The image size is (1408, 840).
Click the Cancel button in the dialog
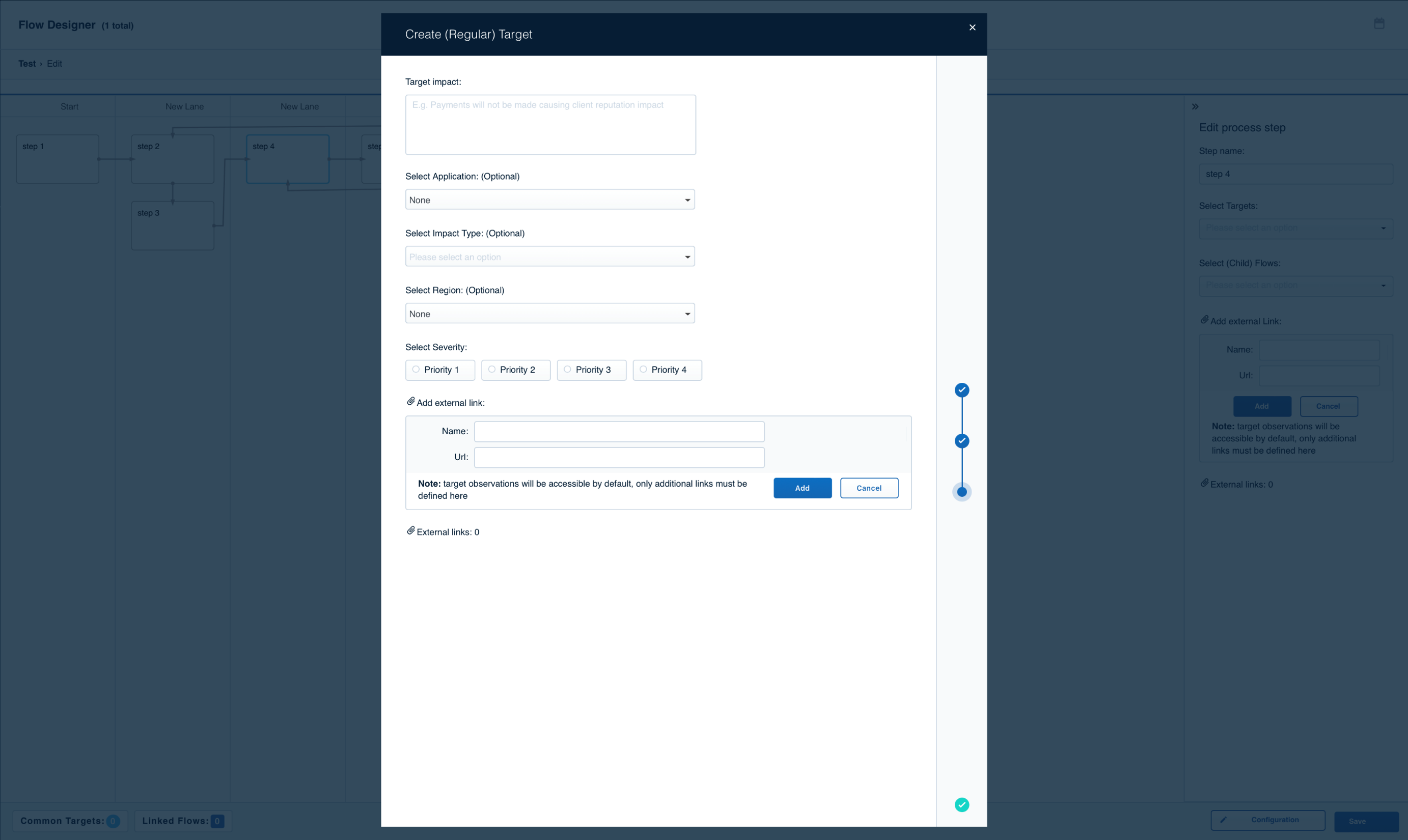pos(869,488)
